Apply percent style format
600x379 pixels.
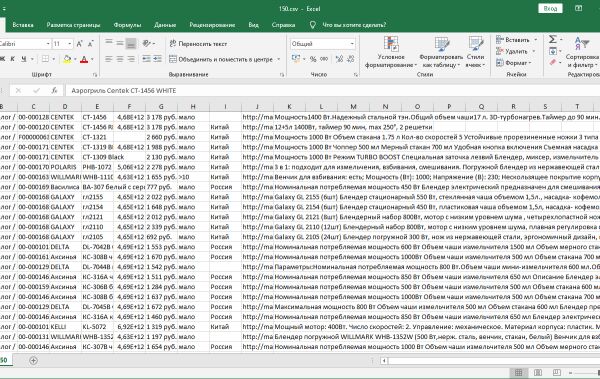[313, 59]
